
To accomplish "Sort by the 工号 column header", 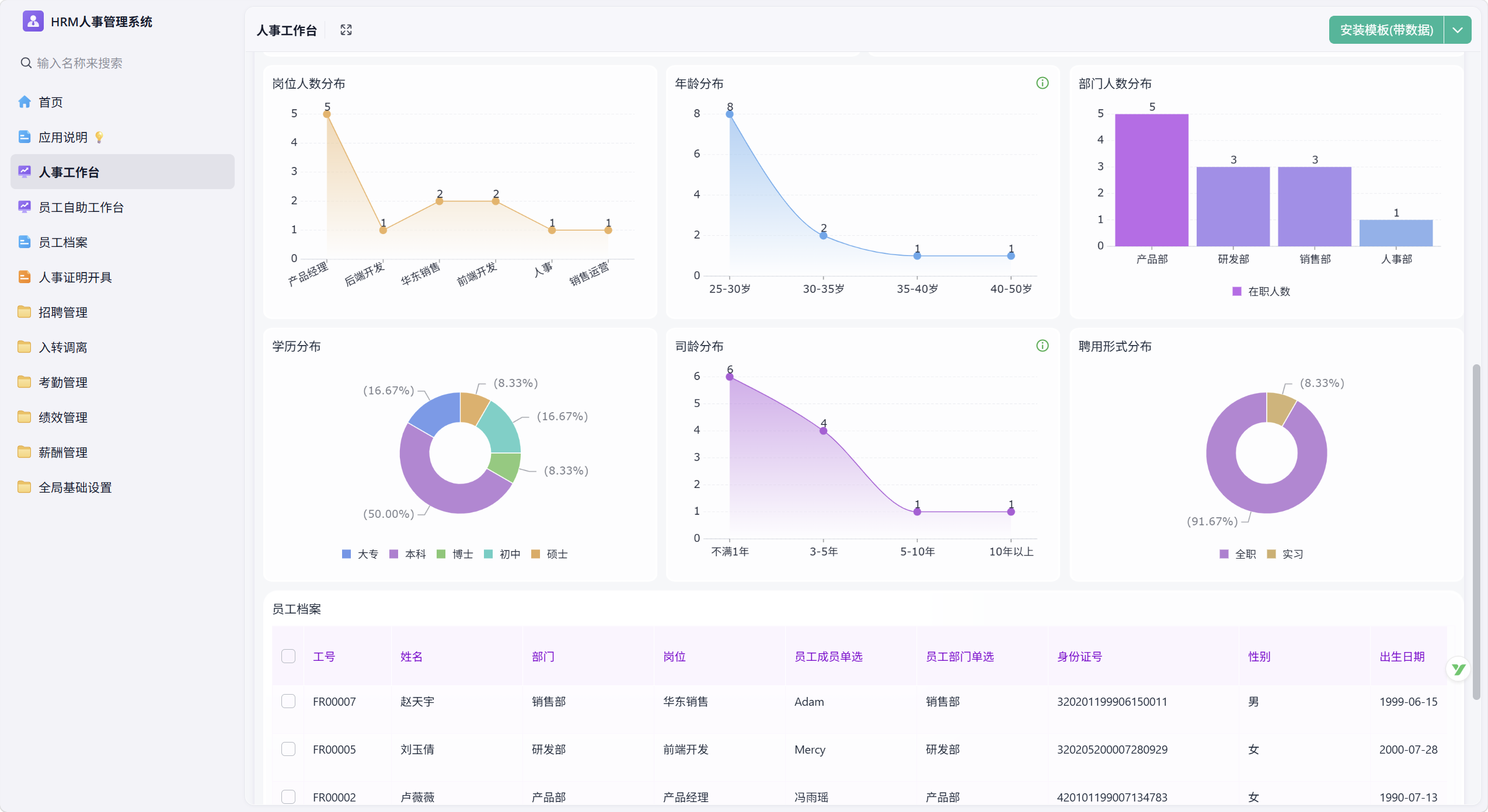I will pyautogui.click(x=324, y=656).
